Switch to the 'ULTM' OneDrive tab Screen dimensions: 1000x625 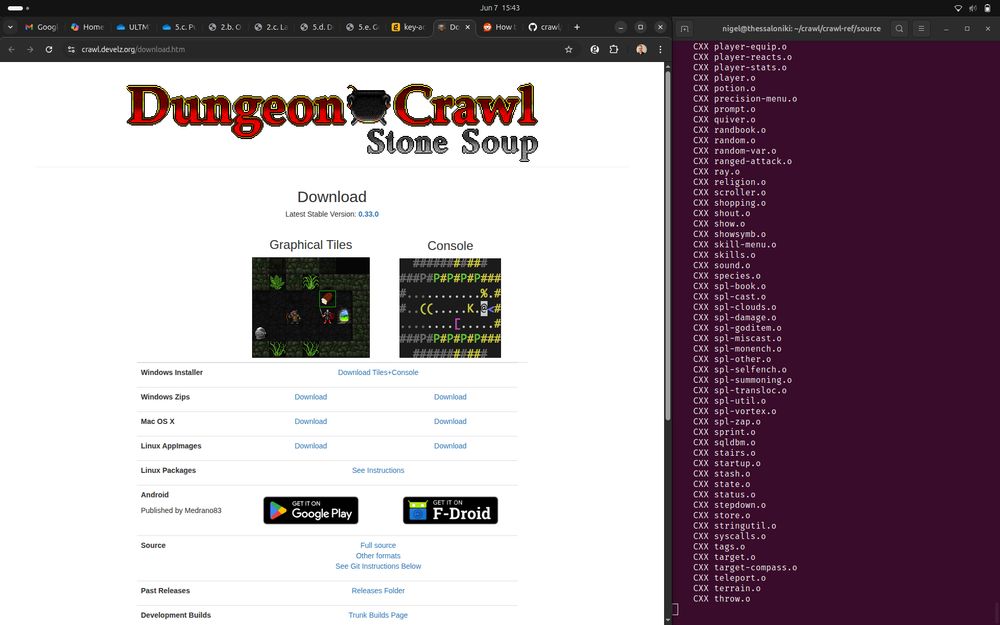[133, 27]
